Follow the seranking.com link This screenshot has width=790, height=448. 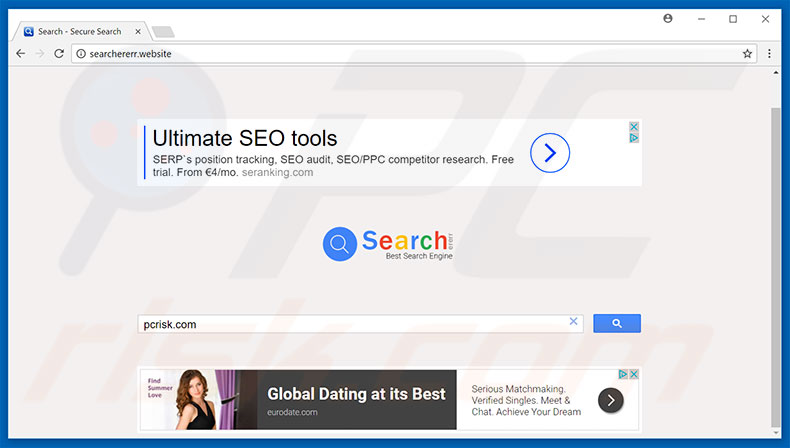tap(278, 172)
